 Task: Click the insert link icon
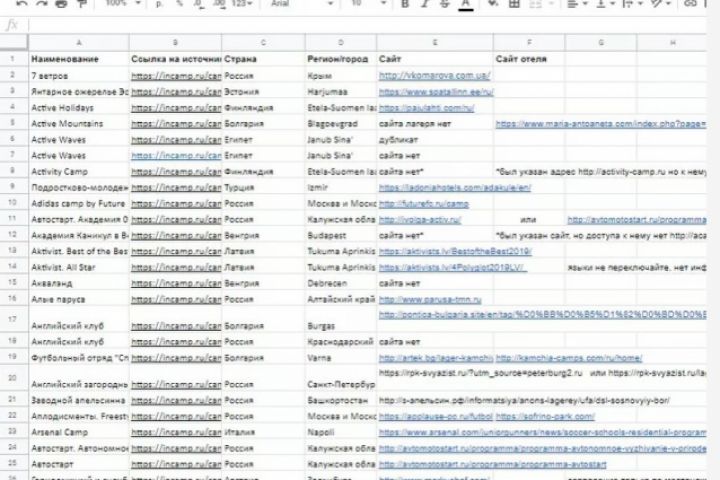pos(690,4)
